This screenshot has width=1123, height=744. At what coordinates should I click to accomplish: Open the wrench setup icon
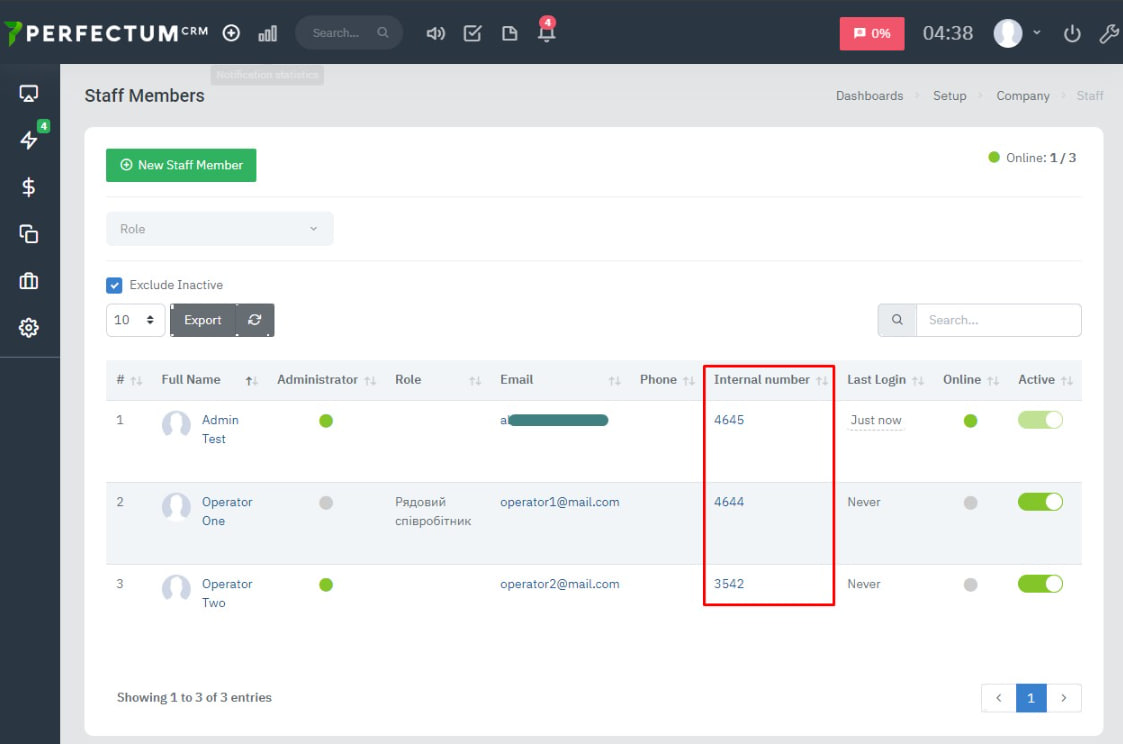click(x=1108, y=33)
